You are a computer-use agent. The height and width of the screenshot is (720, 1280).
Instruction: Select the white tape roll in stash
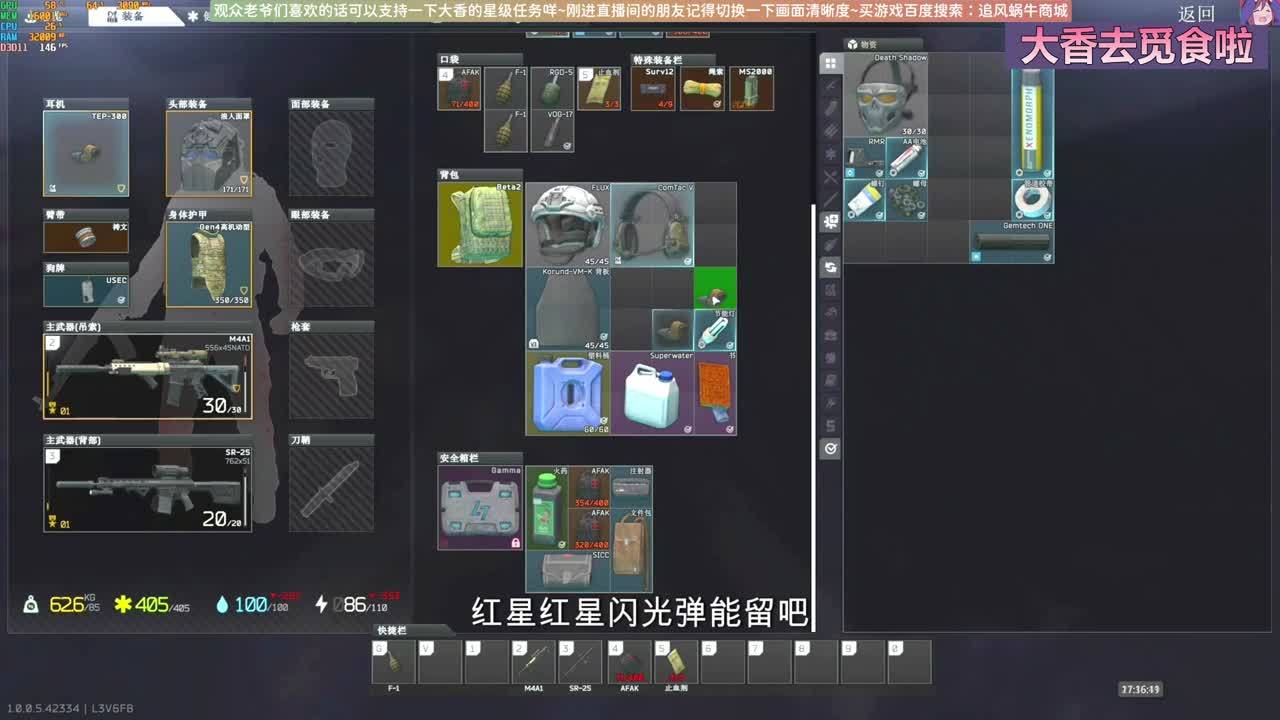tap(1033, 200)
